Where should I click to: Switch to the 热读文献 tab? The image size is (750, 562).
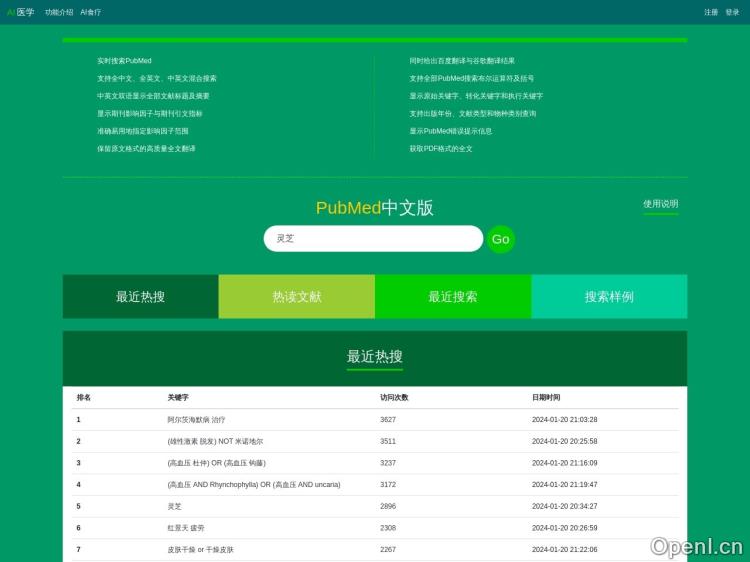(297, 297)
